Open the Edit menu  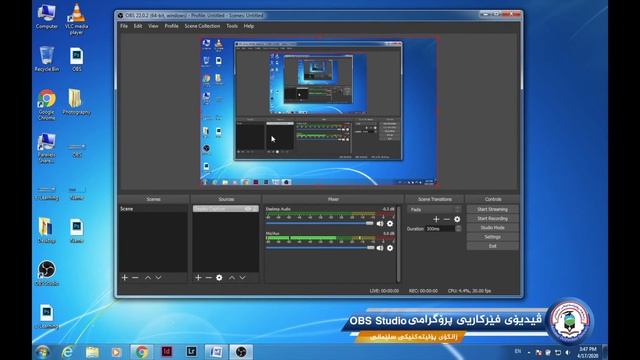138,26
